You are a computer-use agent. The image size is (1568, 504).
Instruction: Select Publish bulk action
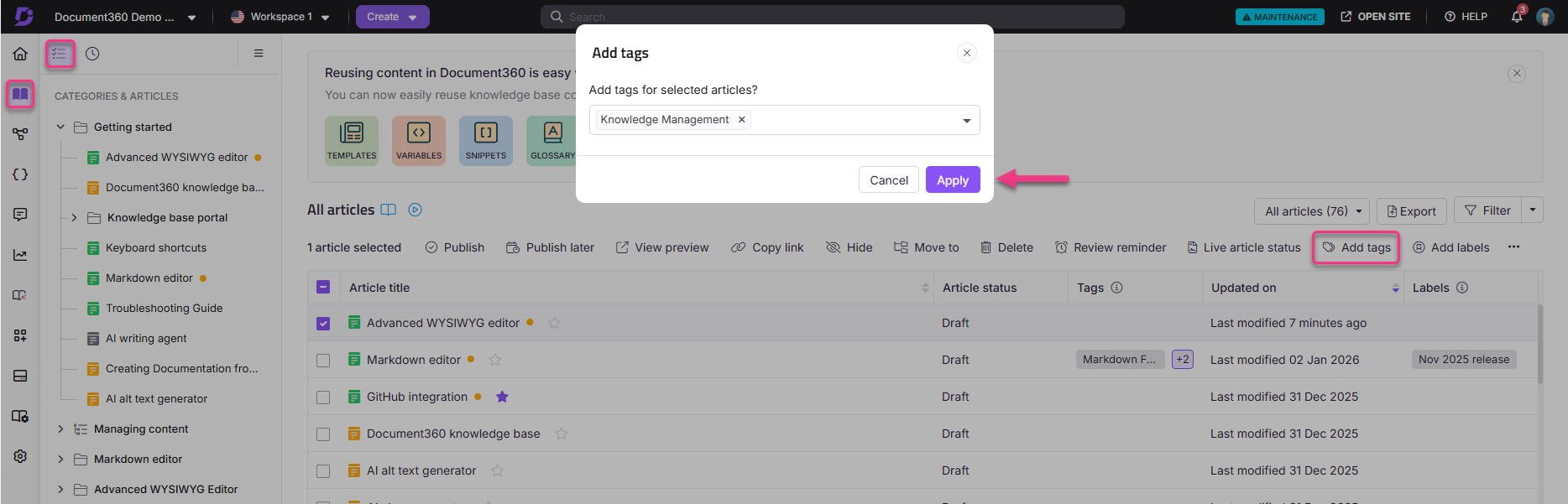coord(455,247)
